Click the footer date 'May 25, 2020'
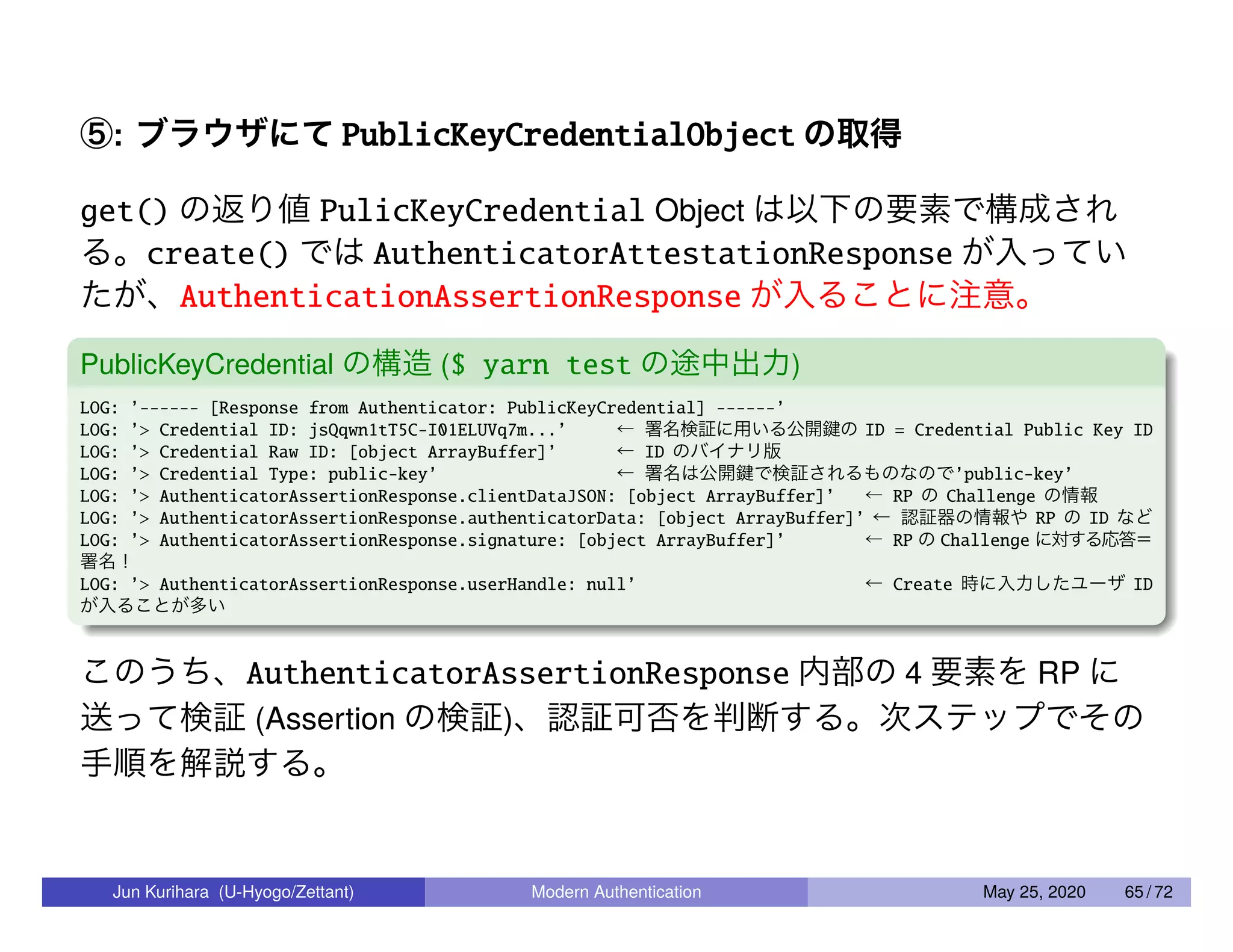Image resolution: width=1233 pixels, height=952 pixels. click(1034, 892)
